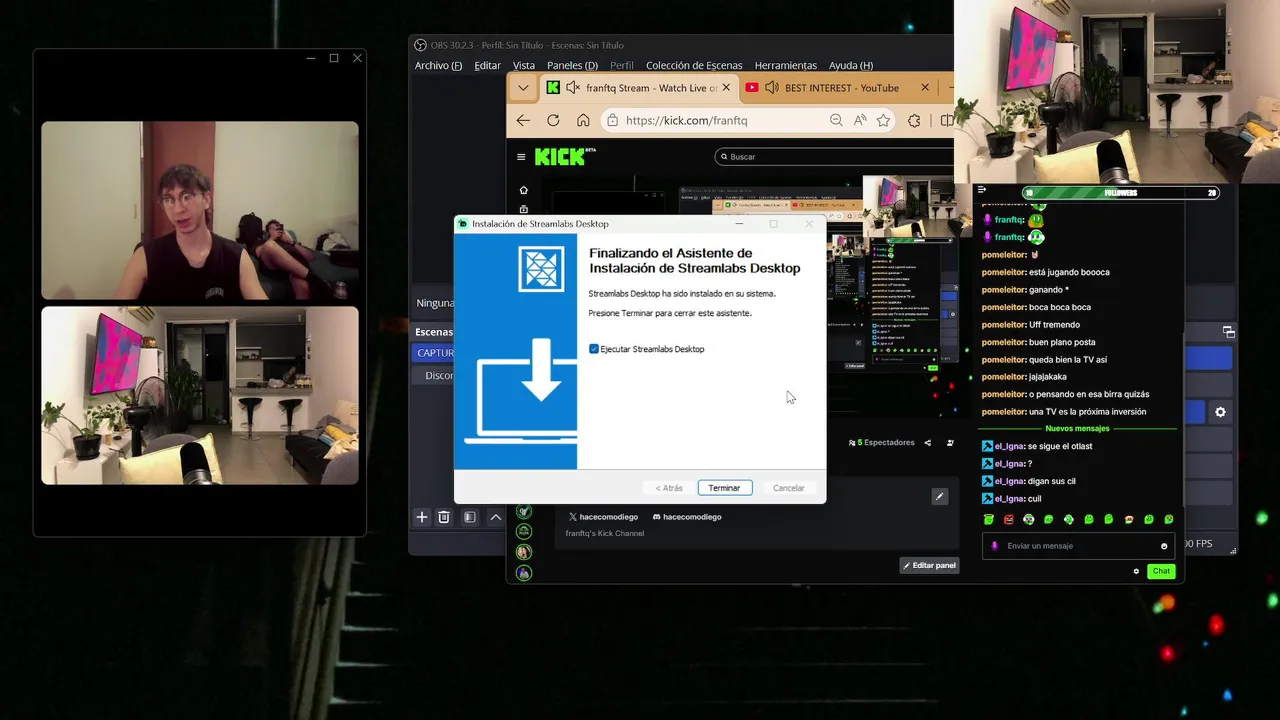This screenshot has height=720, width=1280.
Task: Open Ayuda menu in OBS
Action: coord(851,66)
